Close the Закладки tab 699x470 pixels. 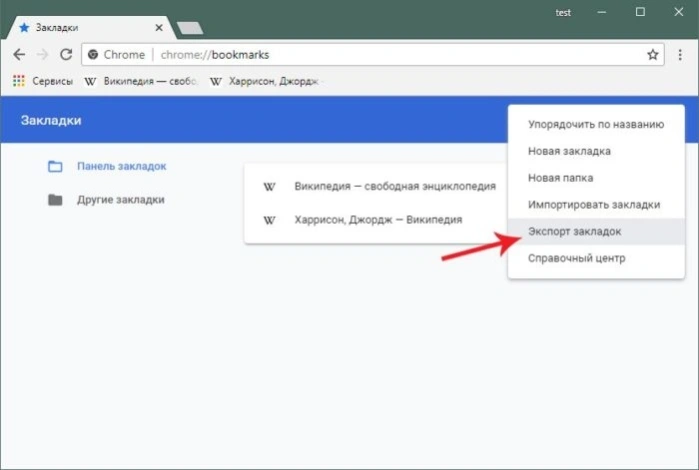point(159,28)
